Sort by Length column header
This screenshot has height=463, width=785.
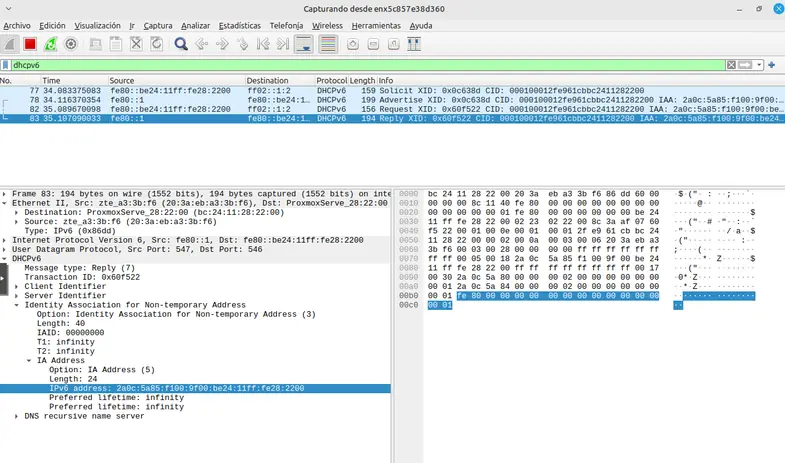click(362, 81)
